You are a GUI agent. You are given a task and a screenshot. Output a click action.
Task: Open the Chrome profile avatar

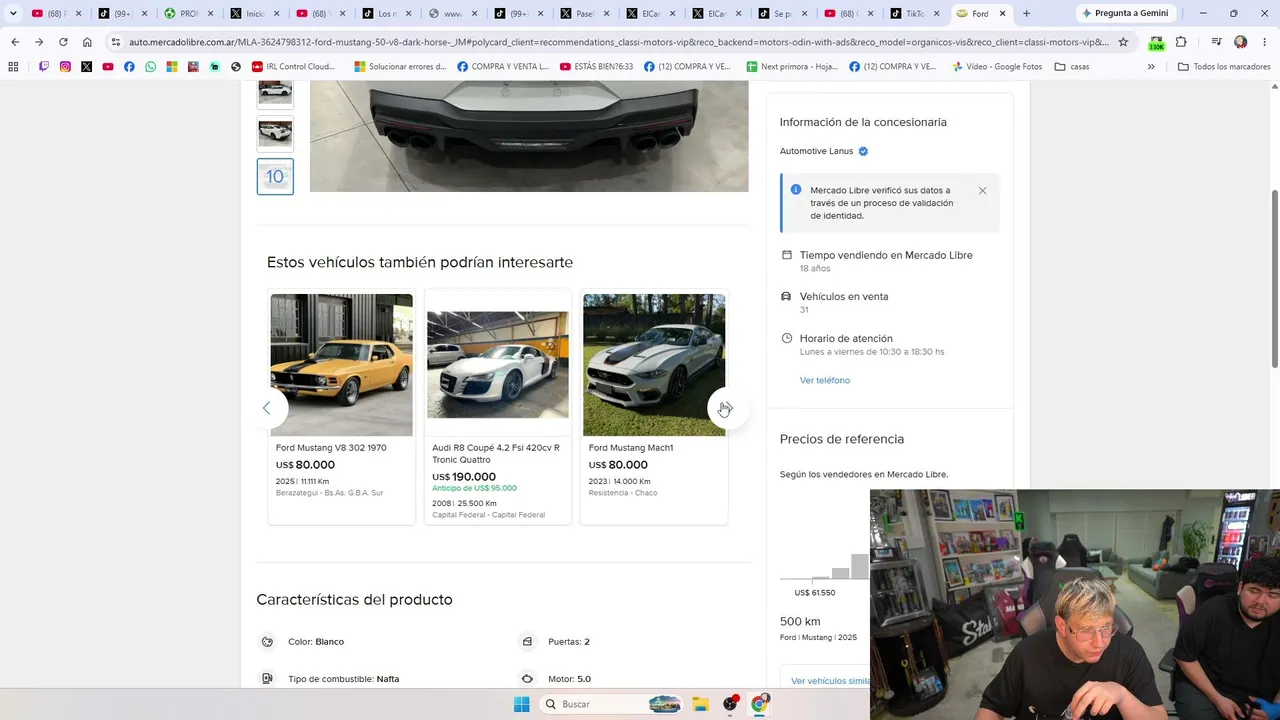click(x=1241, y=42)
